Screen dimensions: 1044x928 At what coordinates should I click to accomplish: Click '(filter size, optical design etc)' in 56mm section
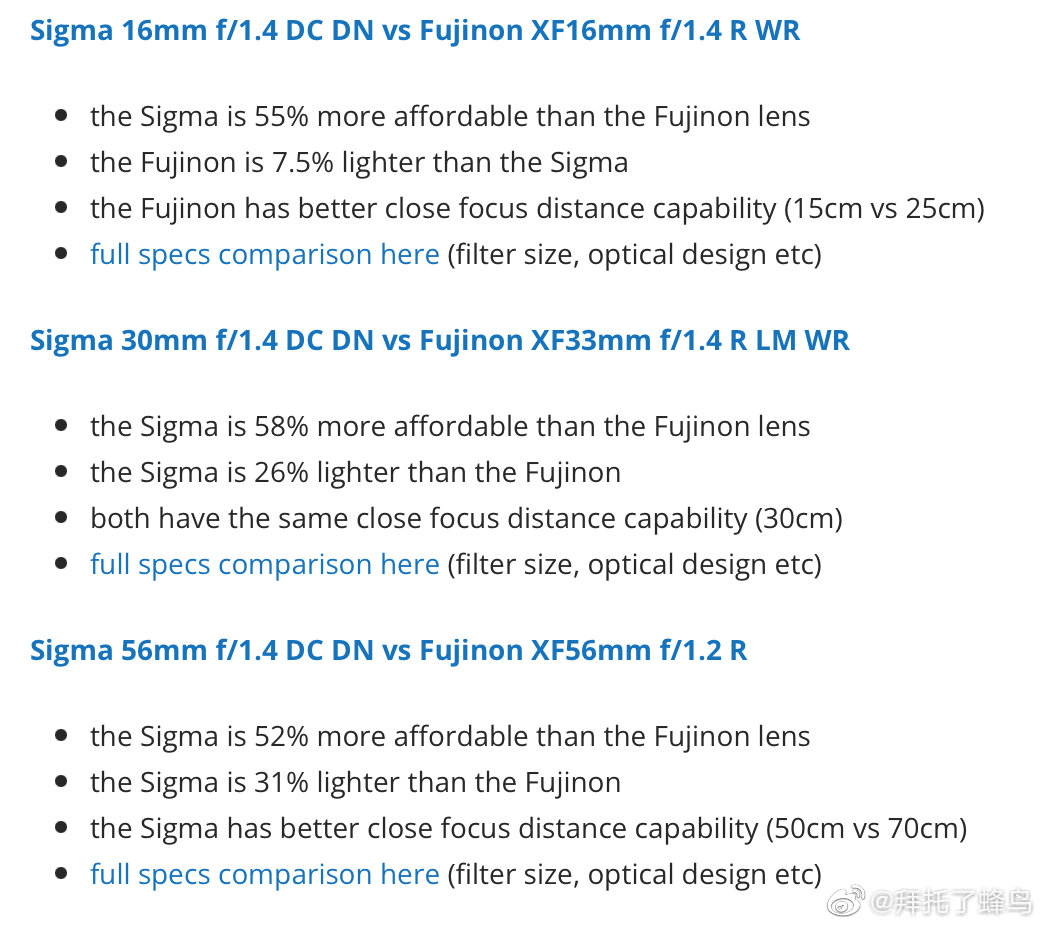point(635,874)
